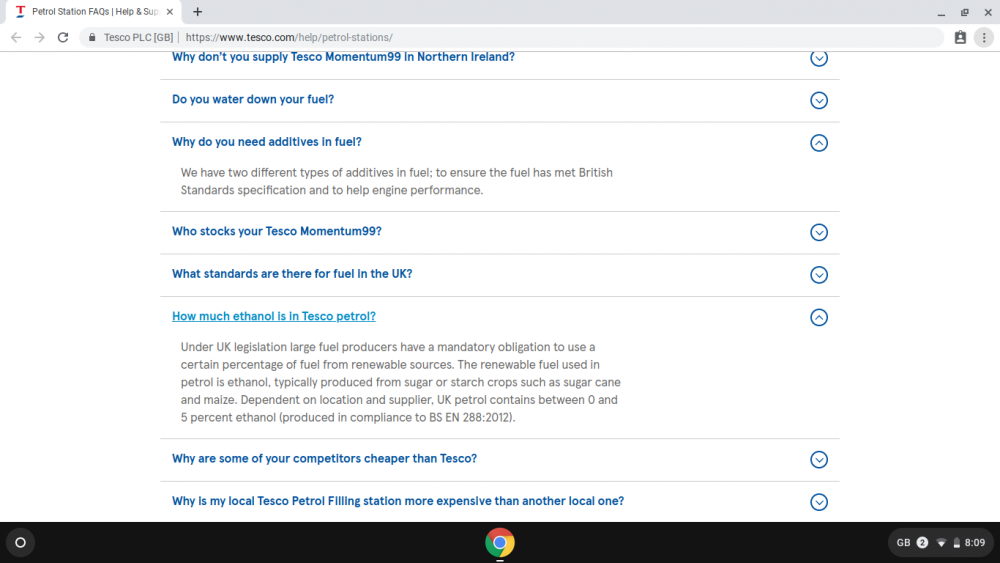
Task: Expand the competitors cheaper than Tesco chevron
Action: tap(819, 460)
